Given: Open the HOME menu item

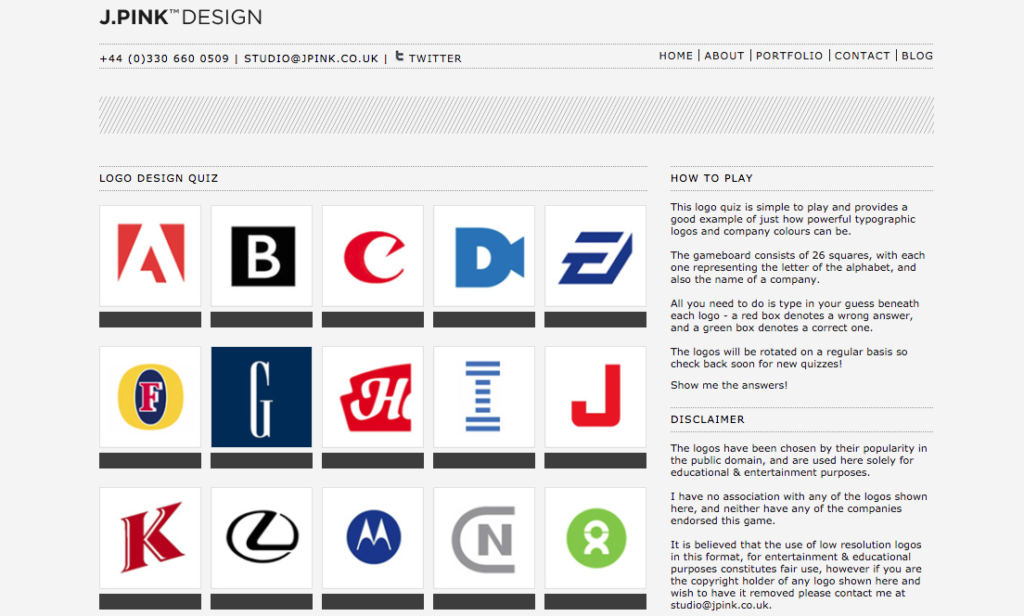Looking at the screenshot, I should tap(676, 56).
